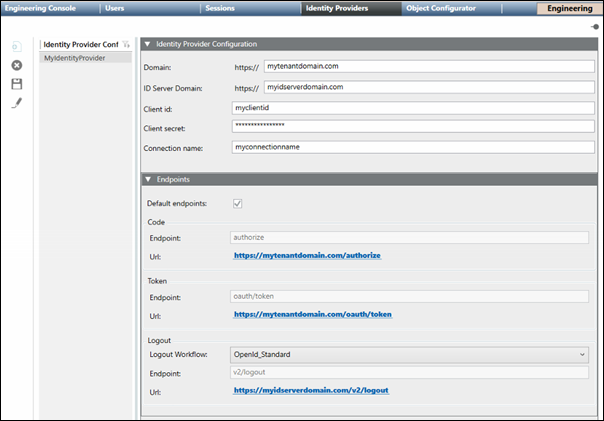The height and width of the screenshot is (421, 604).
Task: Switch to the Sessions tab
Action: coord(220,8)
